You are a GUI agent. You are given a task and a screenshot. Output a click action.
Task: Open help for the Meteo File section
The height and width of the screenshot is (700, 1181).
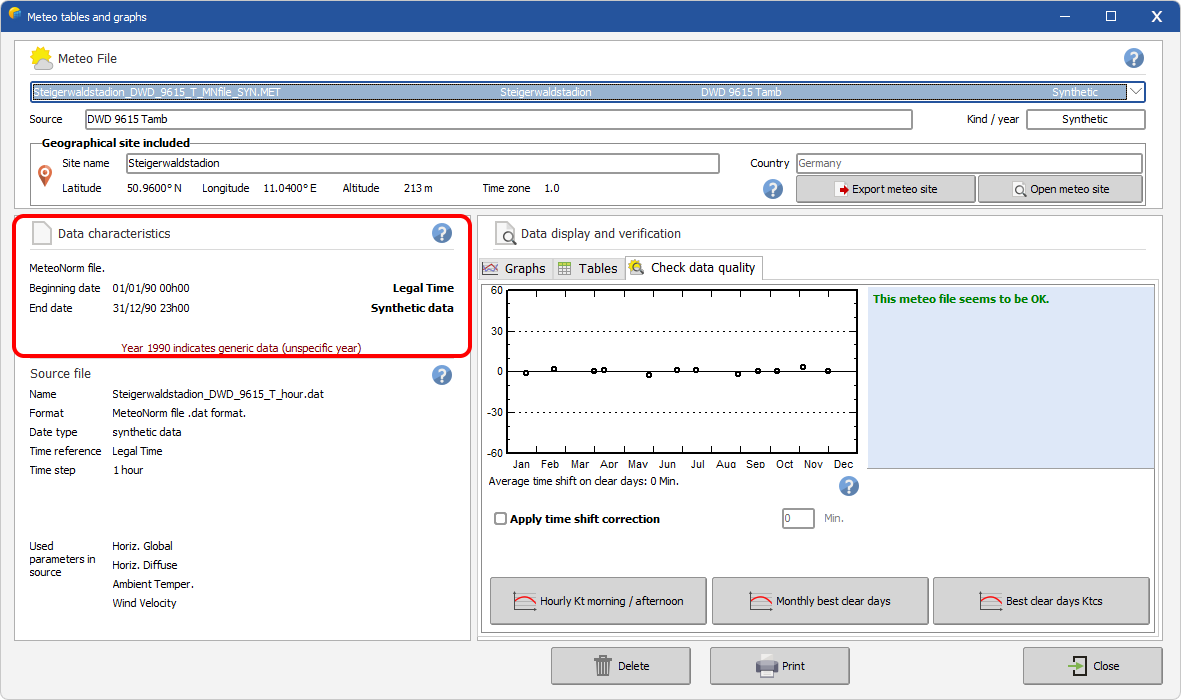(x=1134, y=58)
